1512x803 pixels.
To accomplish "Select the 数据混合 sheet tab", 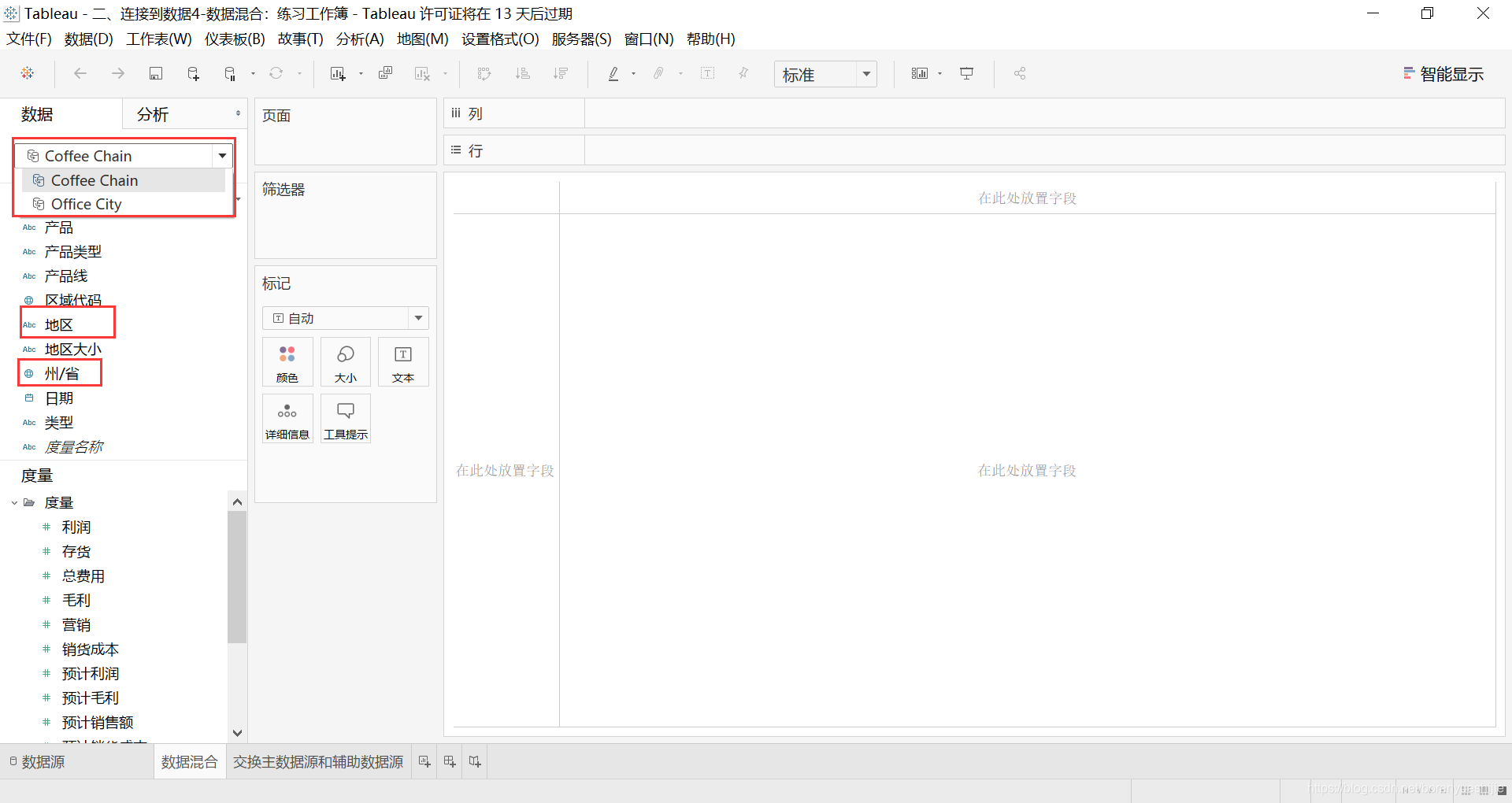I will click(189, 761).
